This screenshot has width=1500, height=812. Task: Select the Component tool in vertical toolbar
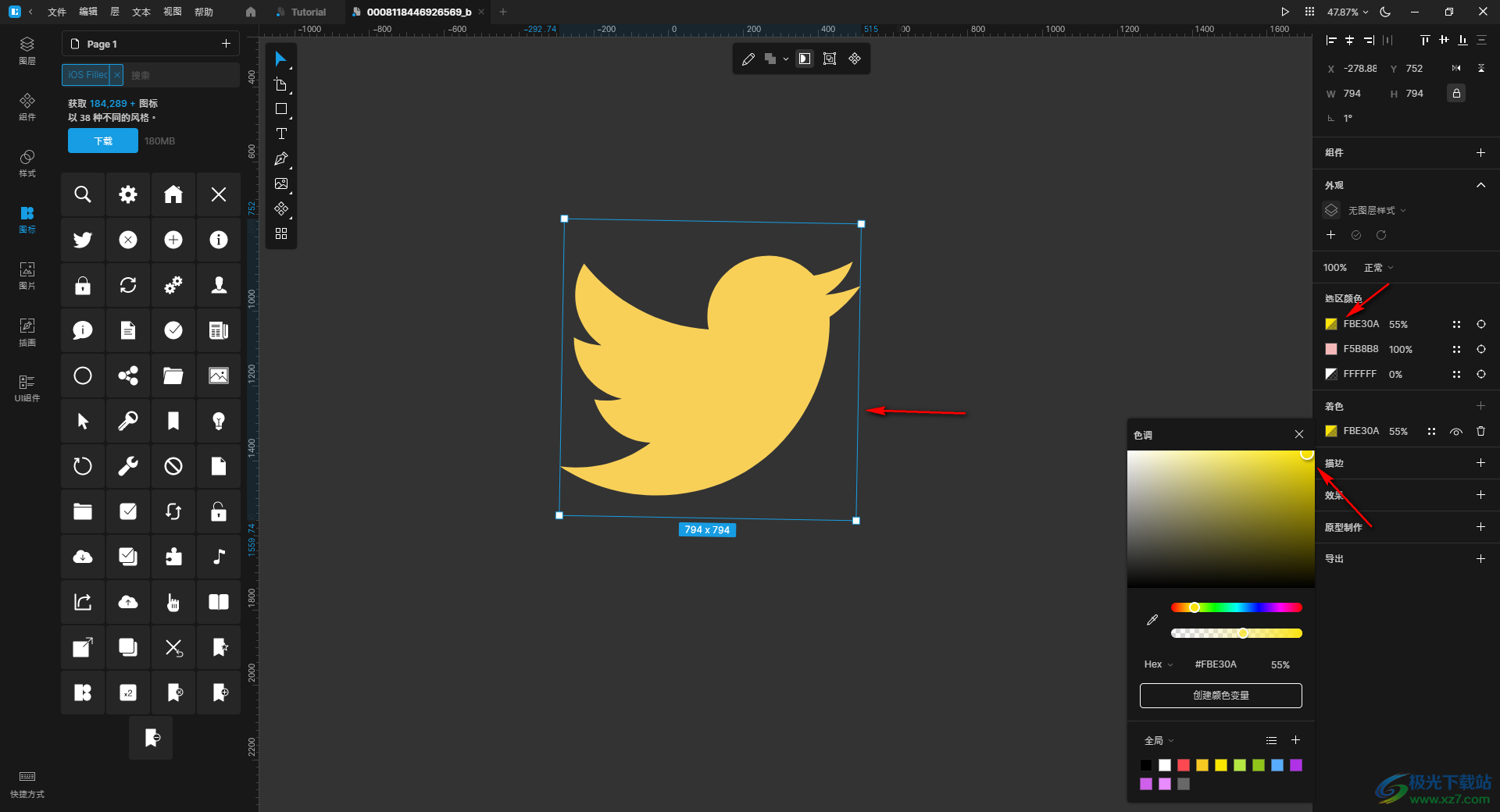[280, 209]
